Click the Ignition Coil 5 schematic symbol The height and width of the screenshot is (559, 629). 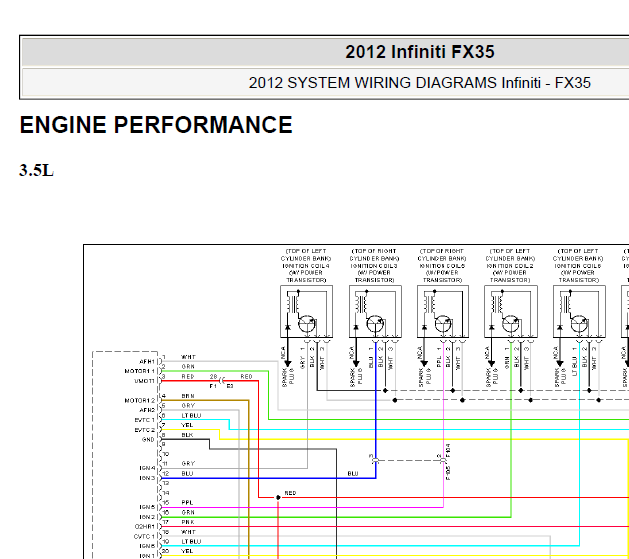tap(443, 312)
